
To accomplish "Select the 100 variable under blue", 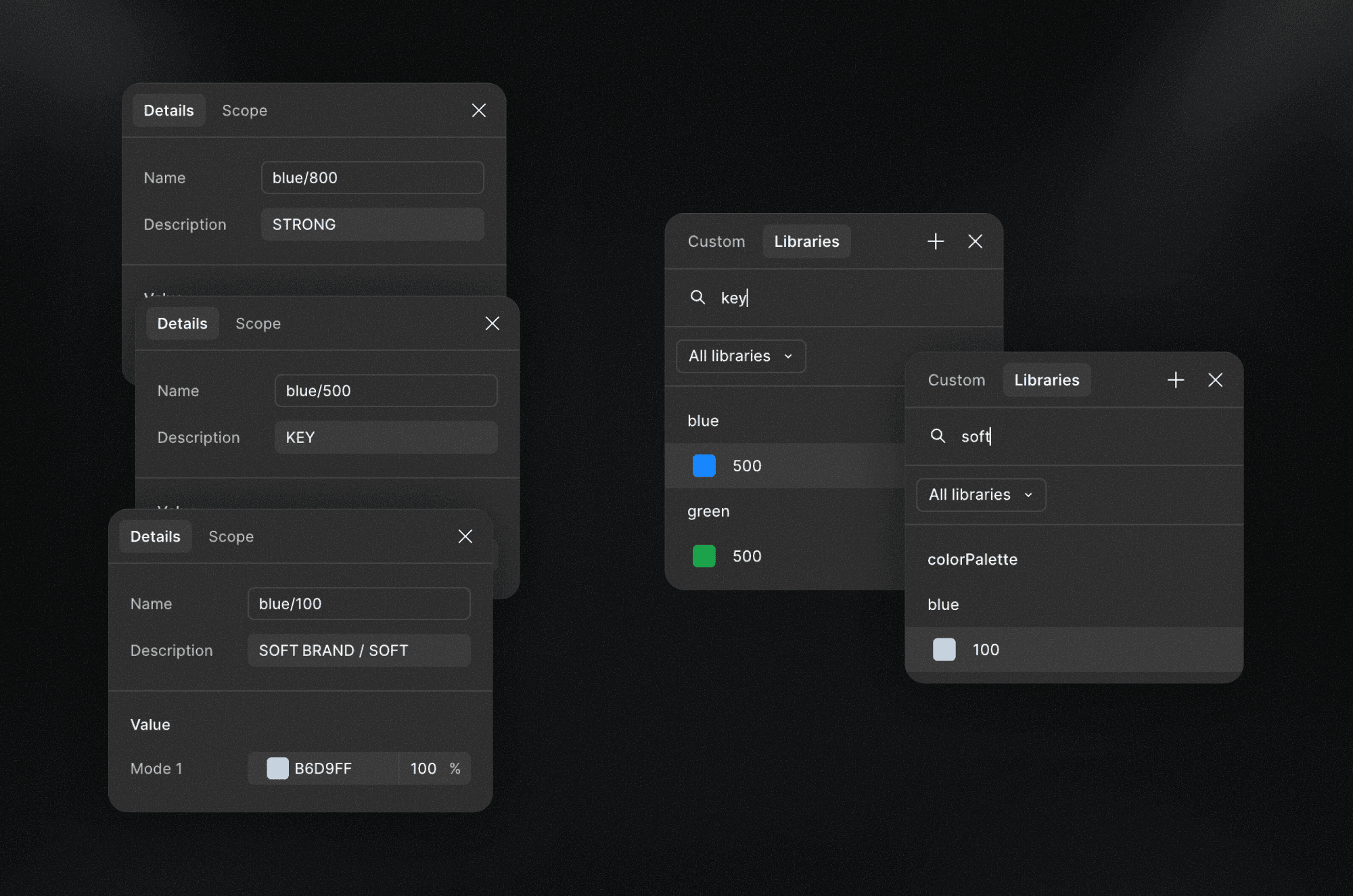I will [987, 649].
